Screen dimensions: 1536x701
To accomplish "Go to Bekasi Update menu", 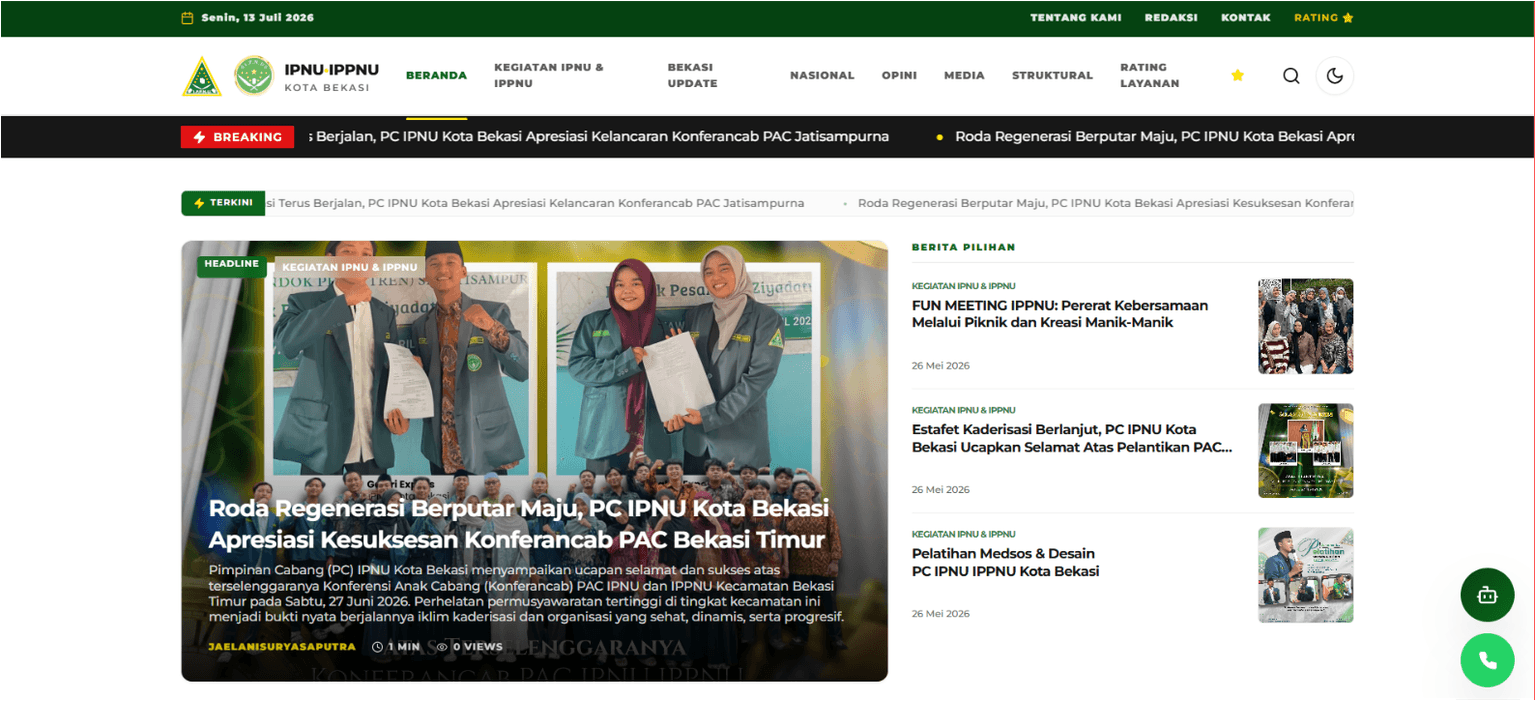I will tap(693, 76).
